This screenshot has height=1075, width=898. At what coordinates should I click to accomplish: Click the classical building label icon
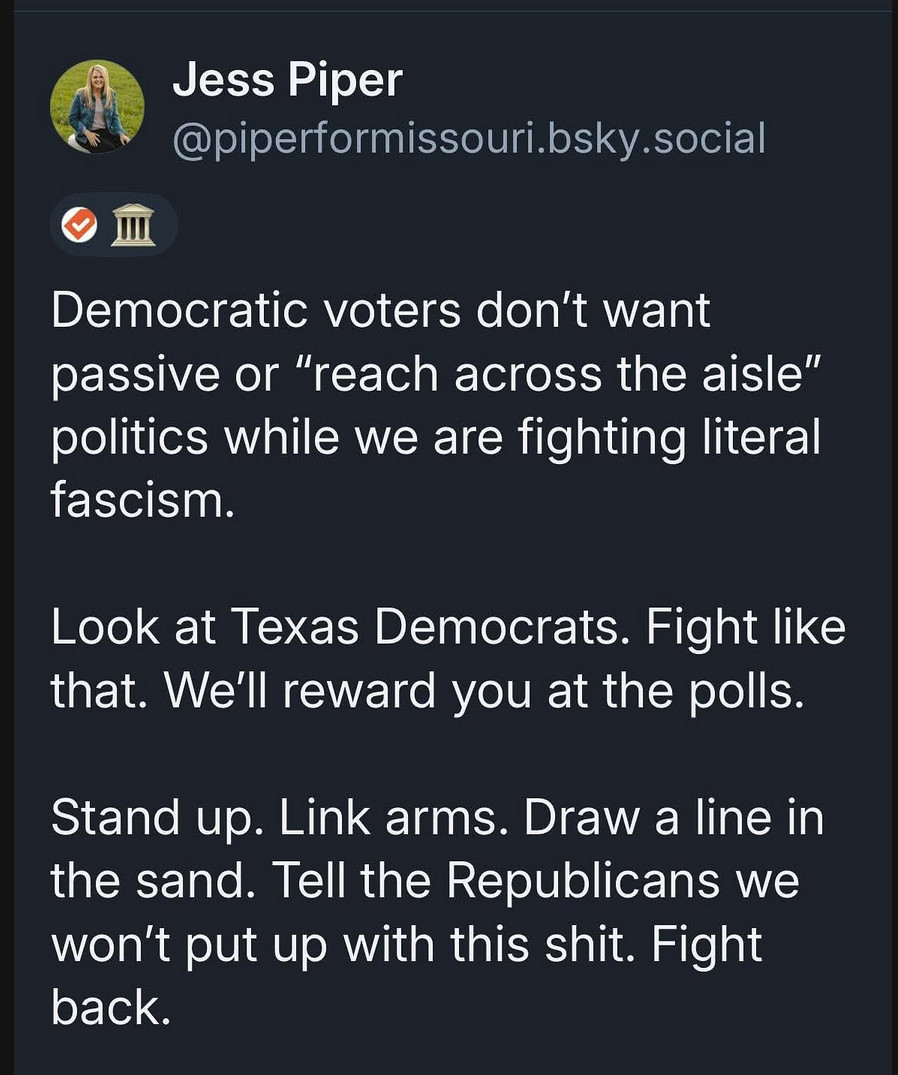pos(134,224)
